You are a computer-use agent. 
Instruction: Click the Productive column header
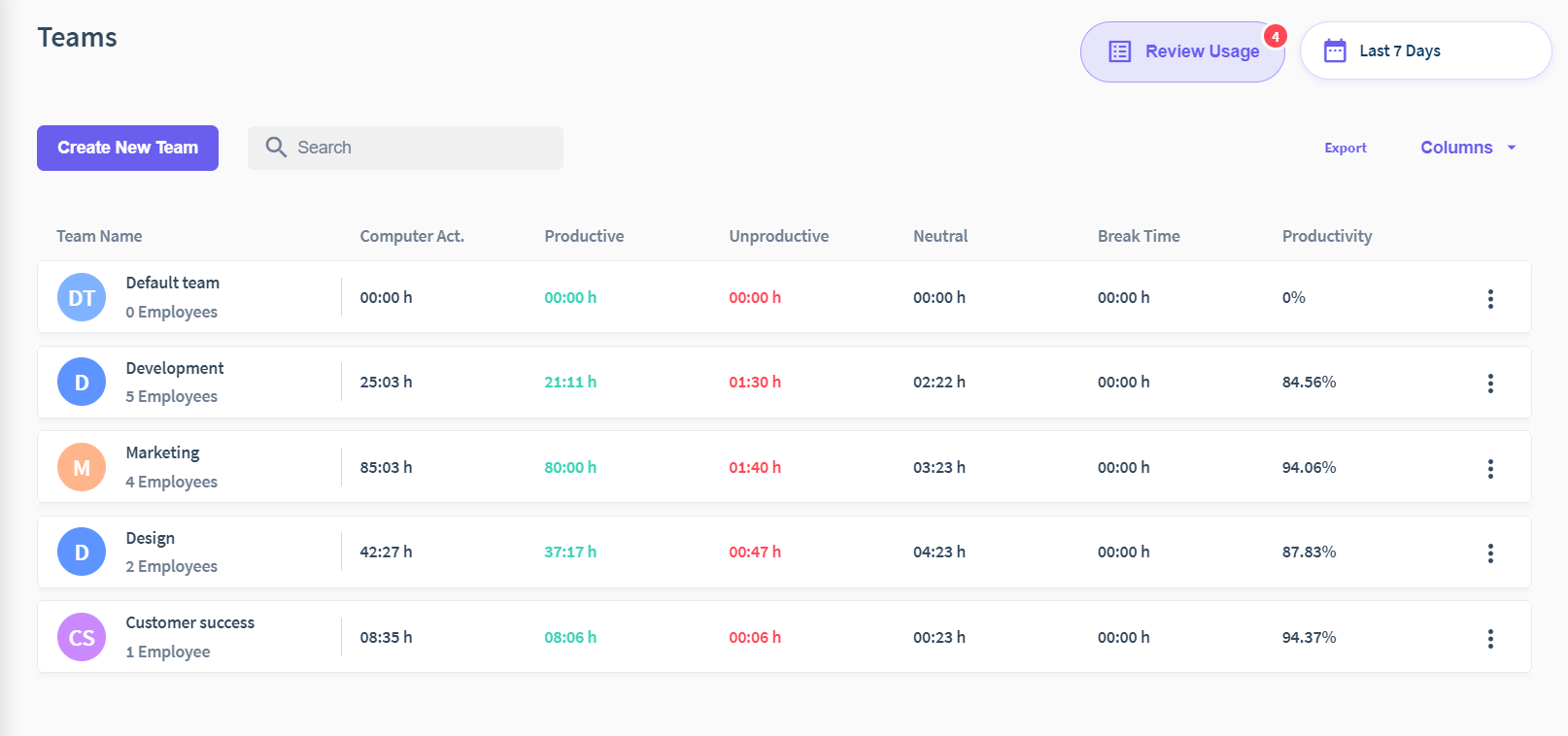pyautogui.click(x=584, y=236)
